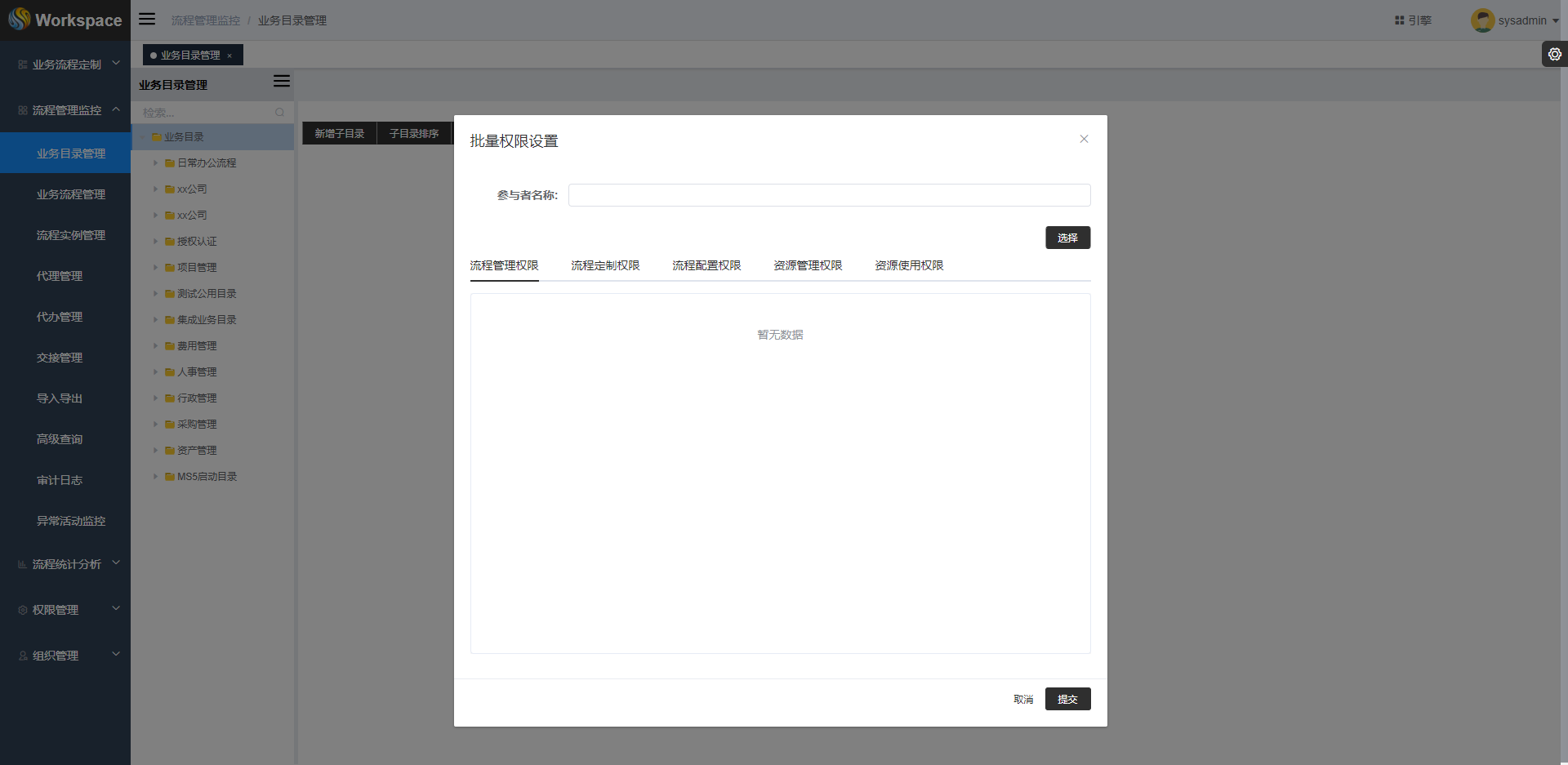Click the 提交 button

tap(1067, 699)
